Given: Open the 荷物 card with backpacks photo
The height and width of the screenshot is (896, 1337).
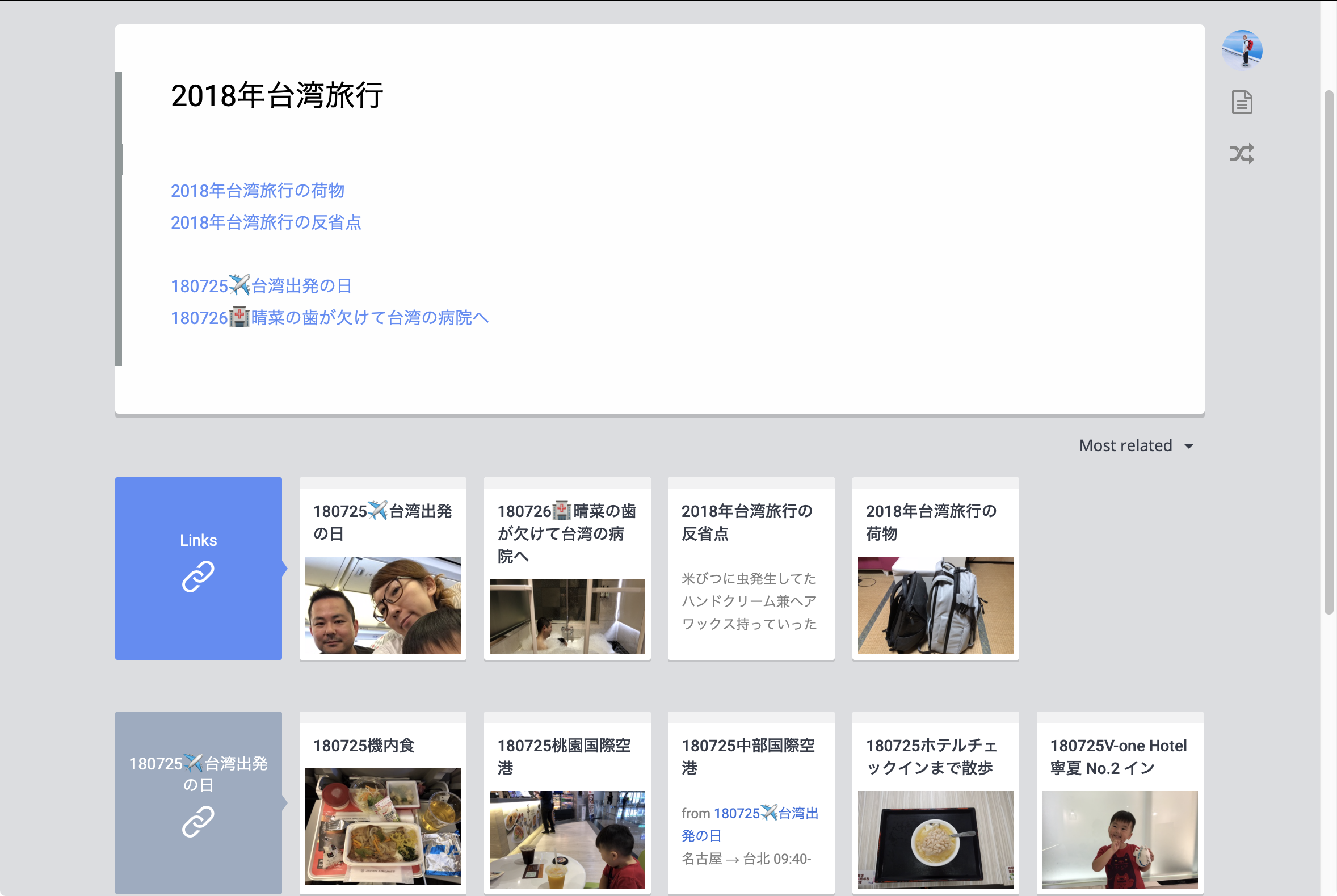Looking at the screenshot, I should [x=935, y=604].
